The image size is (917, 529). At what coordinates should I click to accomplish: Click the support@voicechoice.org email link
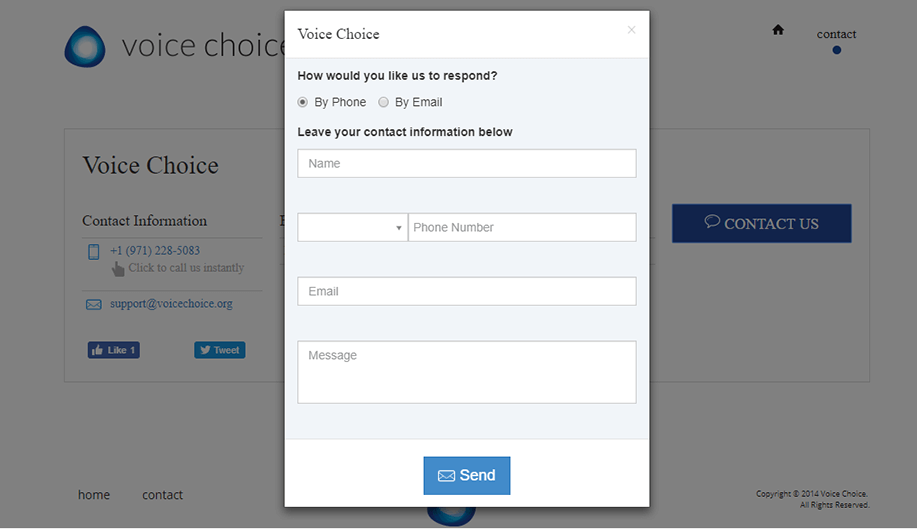[x=171, y=304]
